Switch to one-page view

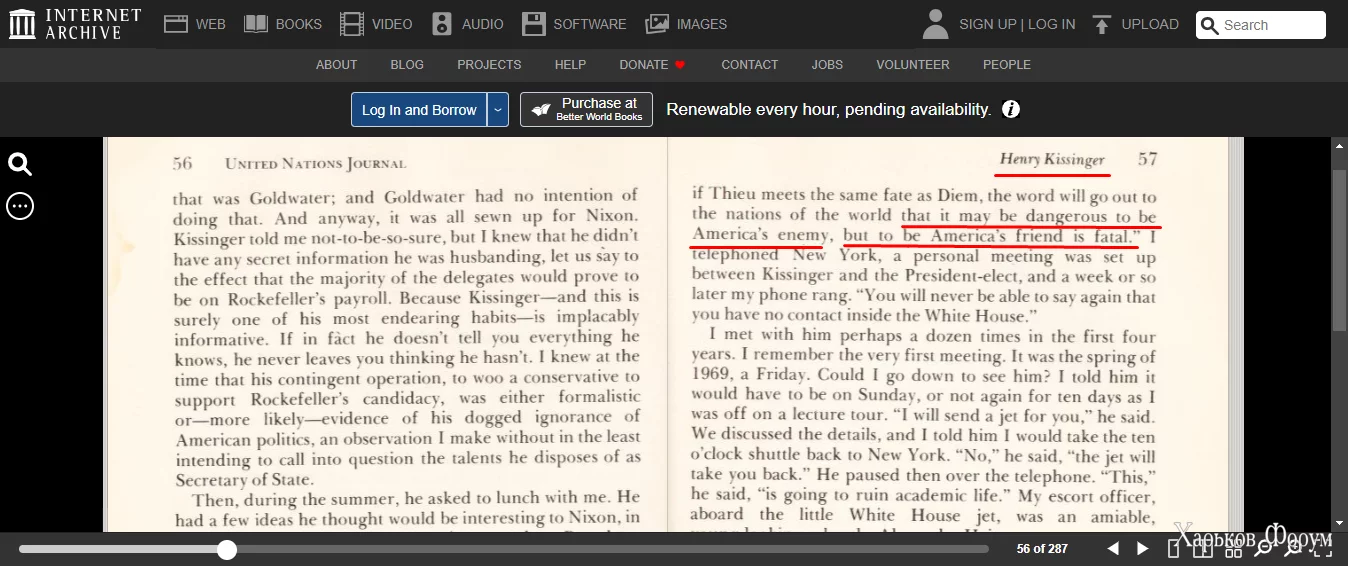coord(1174,548)
